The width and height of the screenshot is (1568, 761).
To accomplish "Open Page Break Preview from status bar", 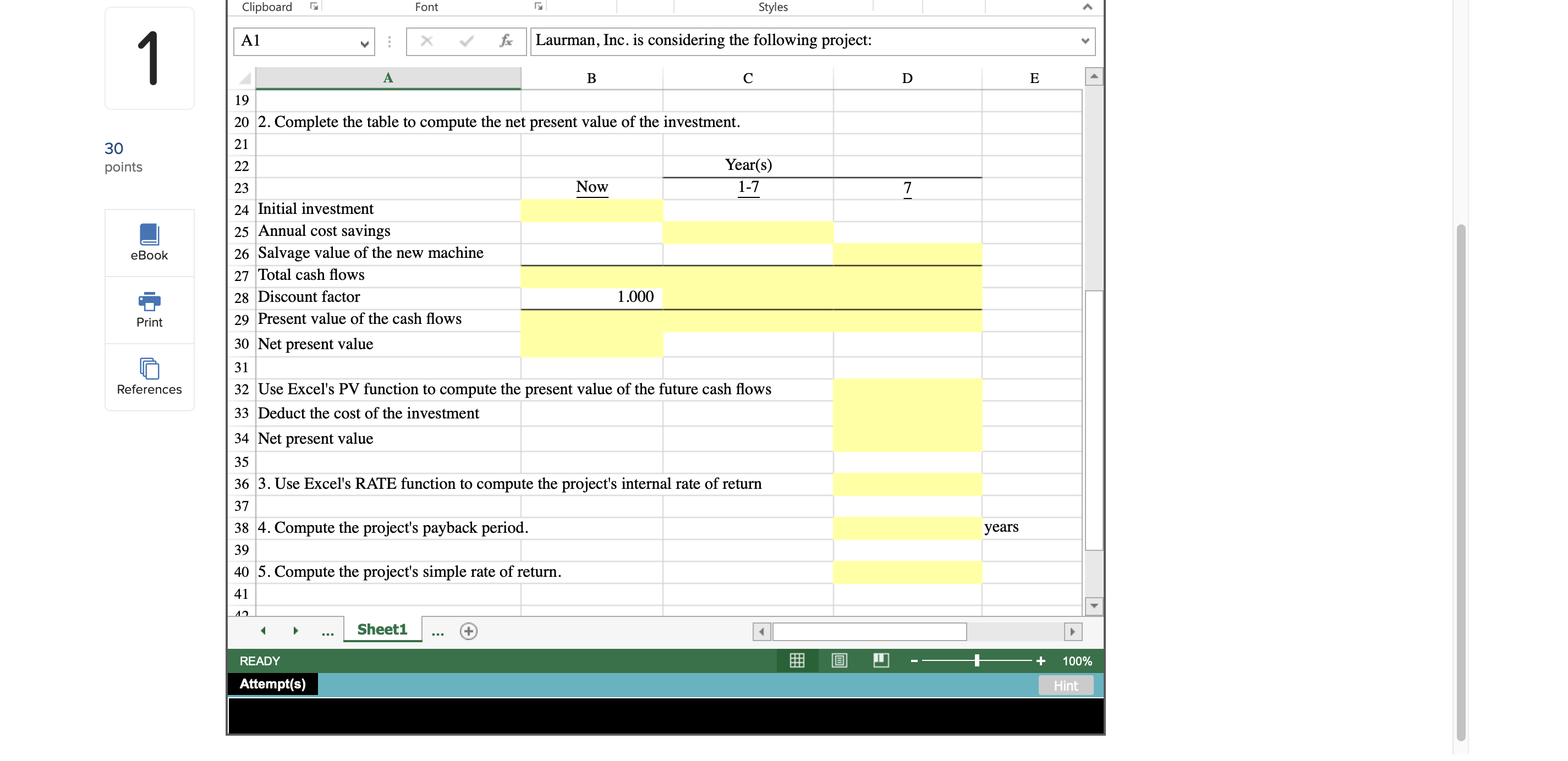I will [881, 660].
